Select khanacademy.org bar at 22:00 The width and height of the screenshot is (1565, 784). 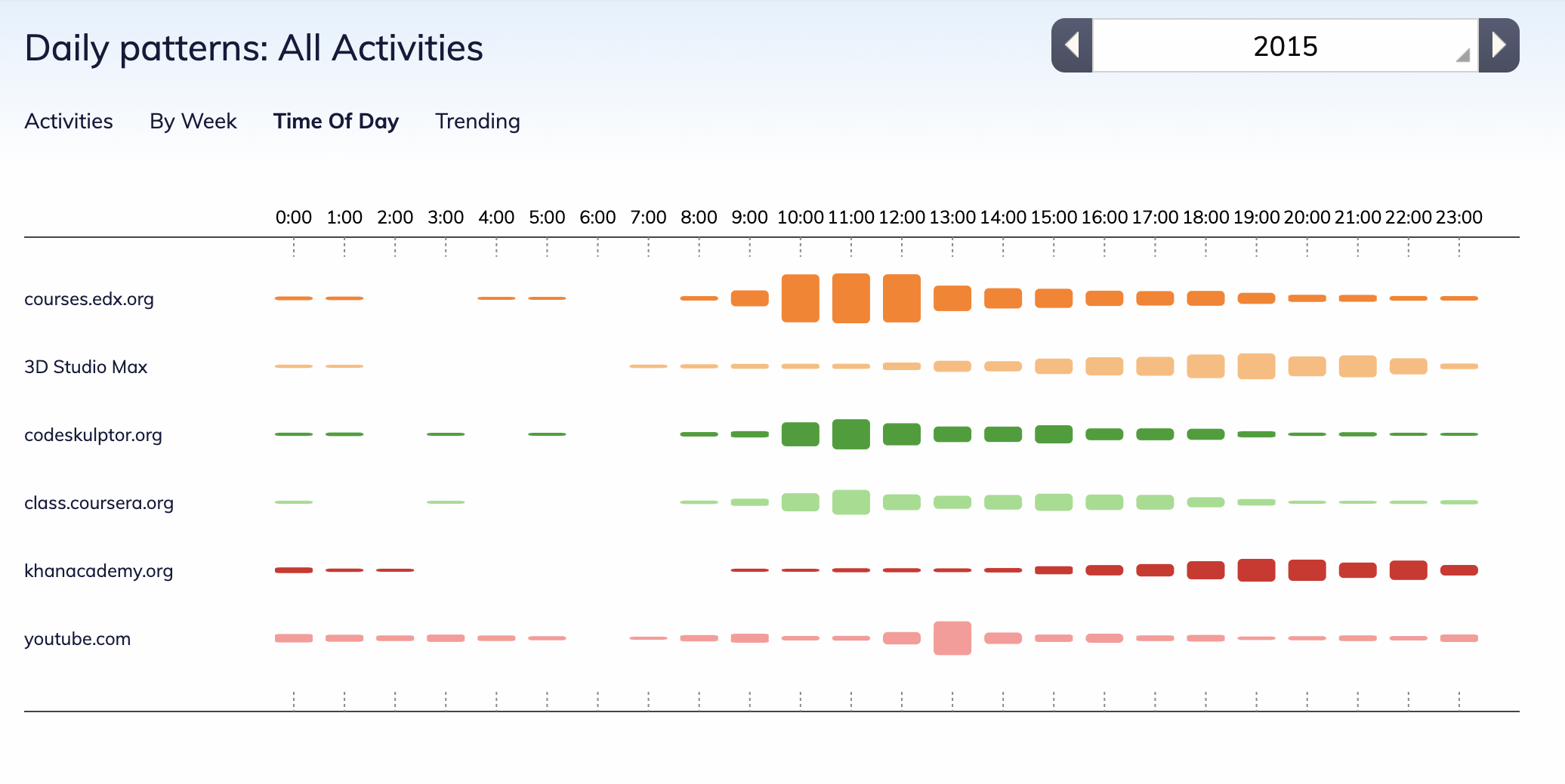tap(1408, 570)
